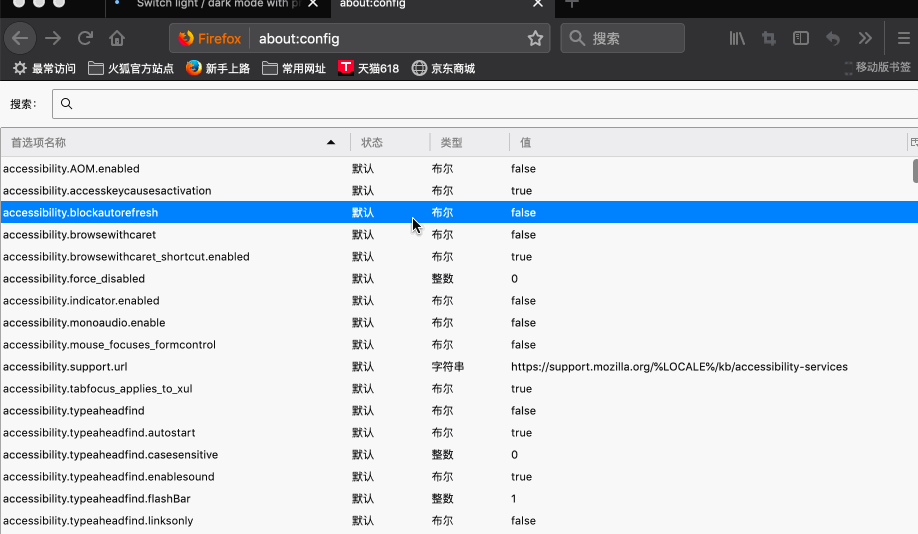Select accessibility.force_disabled preference

click(x=457, y=279)
